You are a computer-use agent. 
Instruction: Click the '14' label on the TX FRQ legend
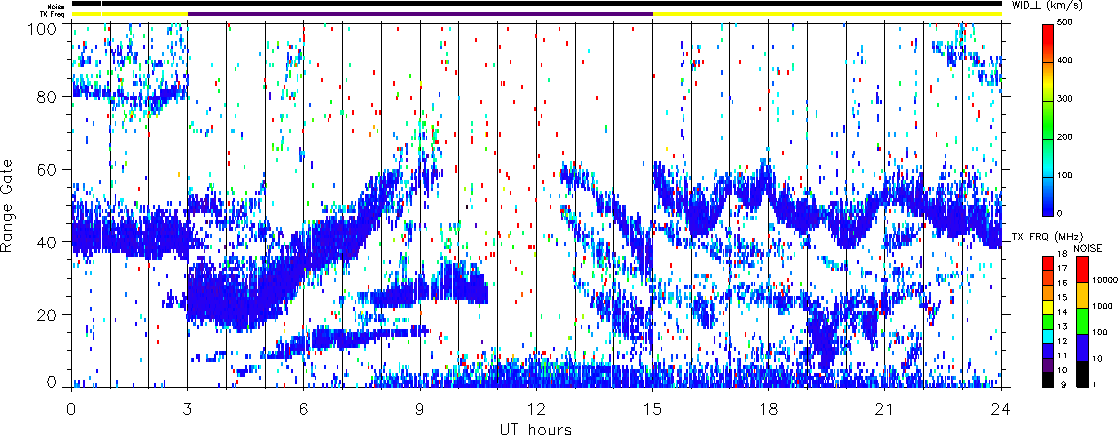coord(1062,312)
